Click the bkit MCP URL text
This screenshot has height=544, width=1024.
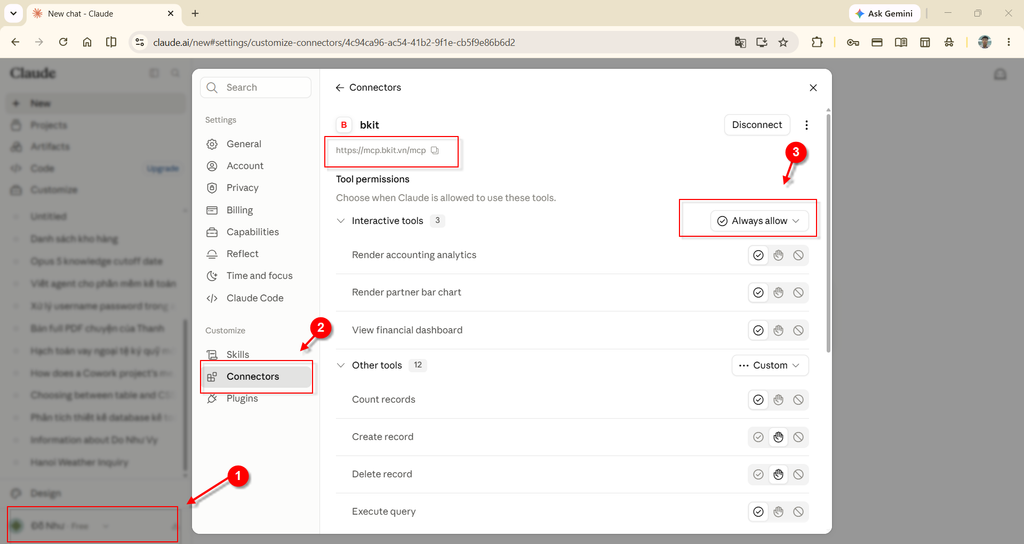click(381, 150)
